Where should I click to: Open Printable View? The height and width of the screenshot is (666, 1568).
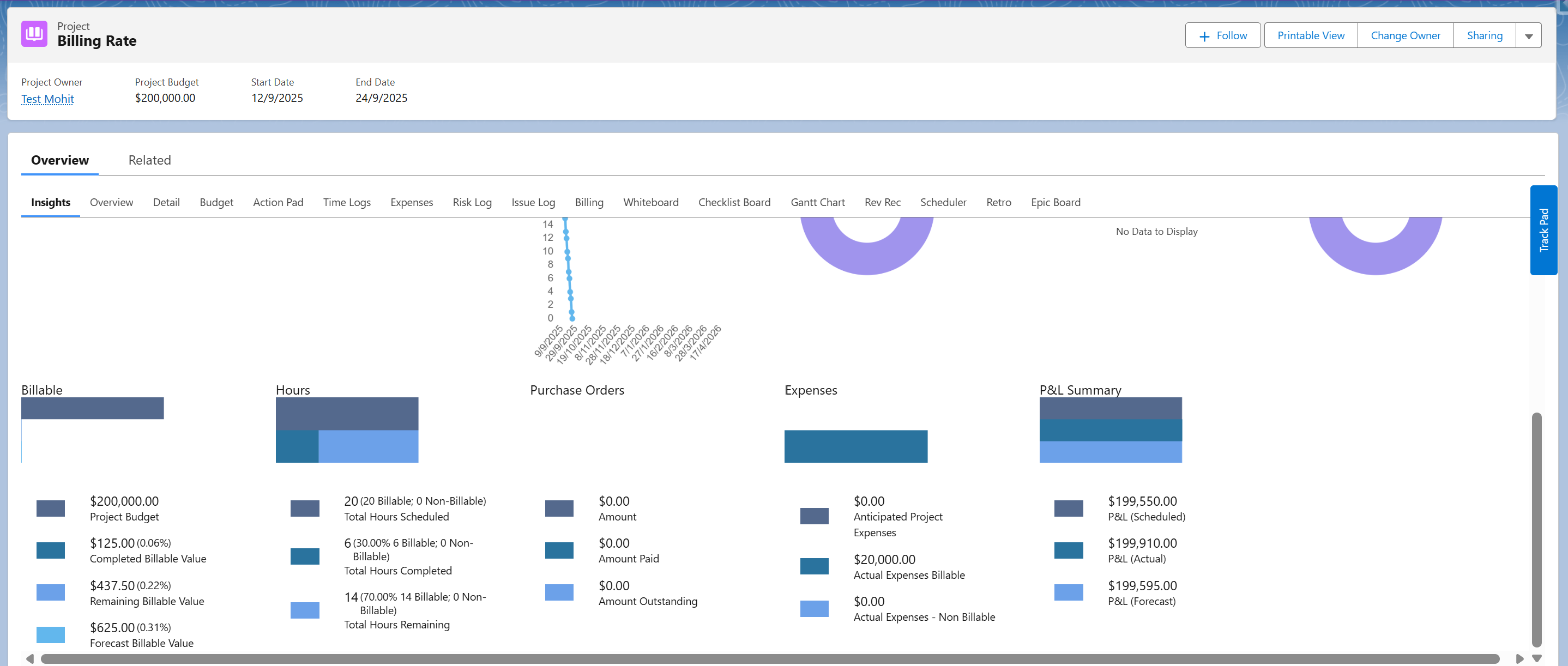point(1311,36)
